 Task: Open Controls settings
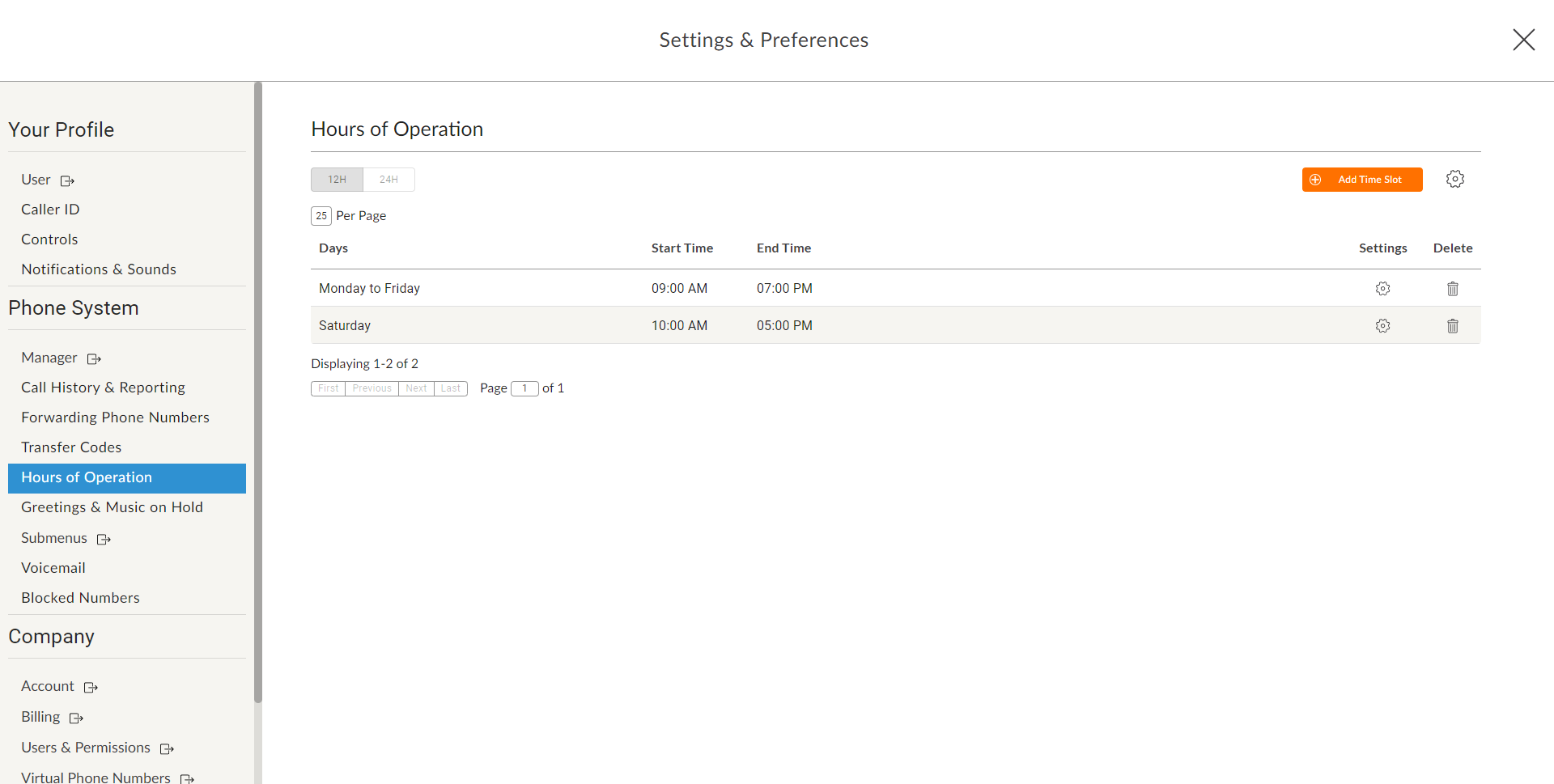[49, 239]
